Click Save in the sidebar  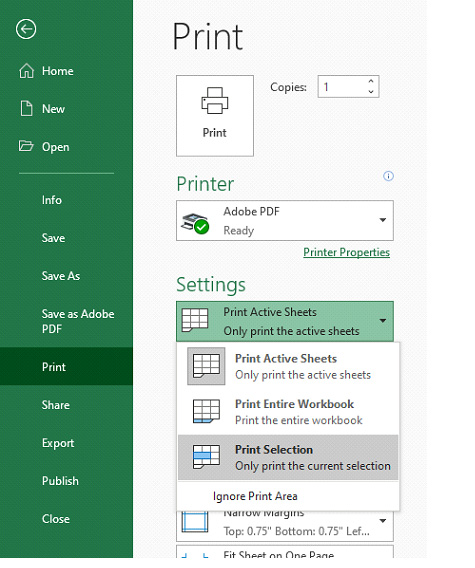click(x=53, y=238)
